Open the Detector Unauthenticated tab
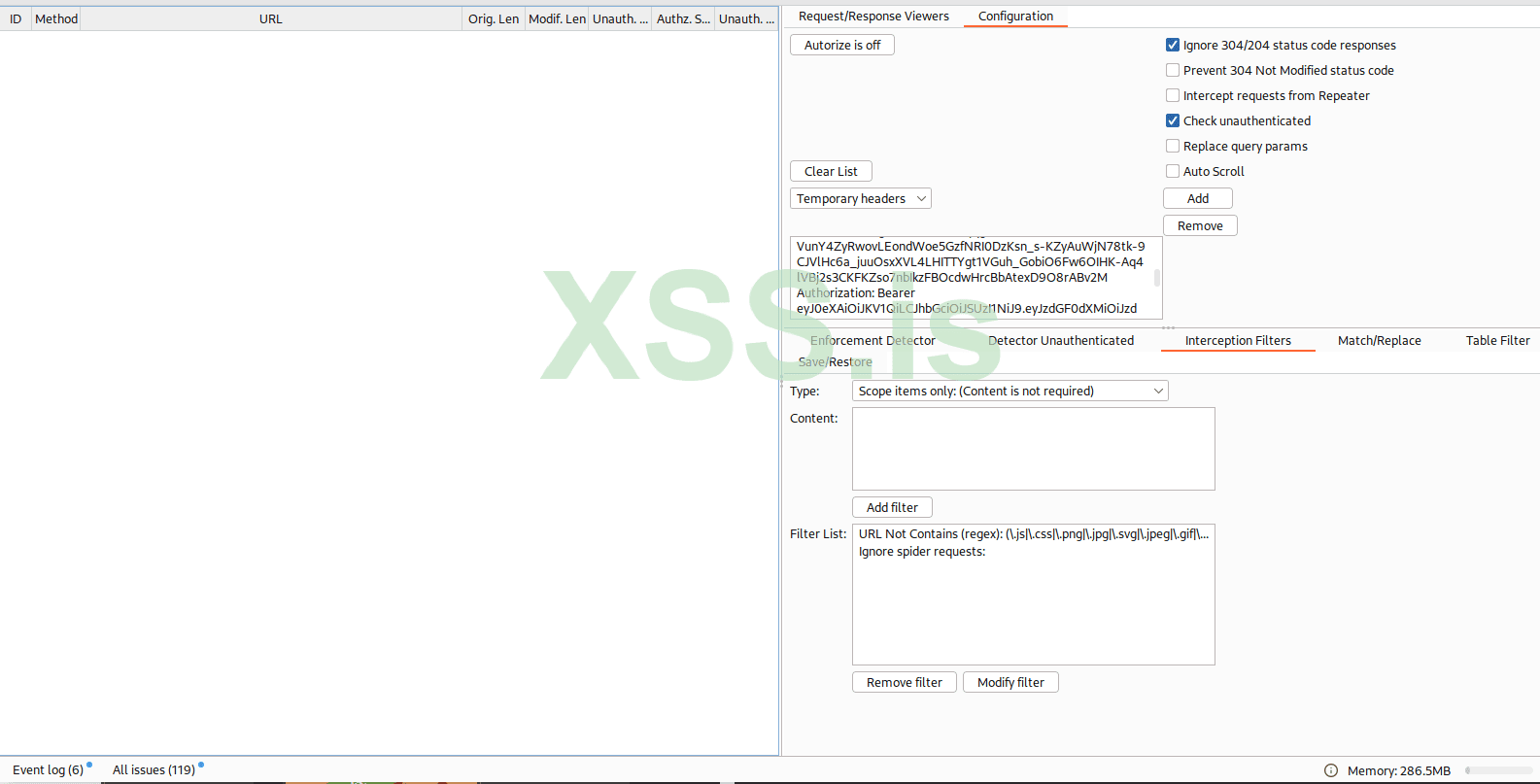 tap(1061, 341)
